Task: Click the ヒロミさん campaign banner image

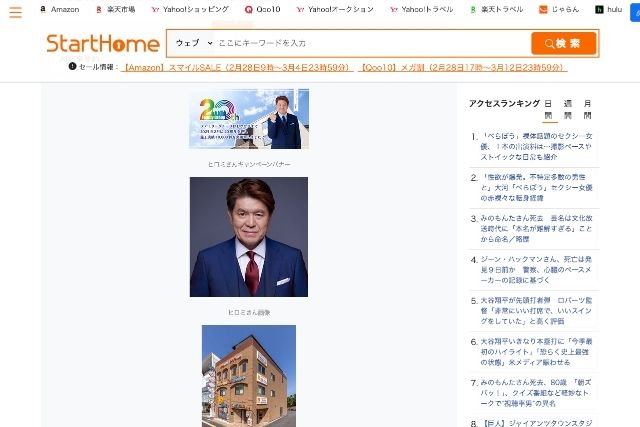Action: (249, 119)
